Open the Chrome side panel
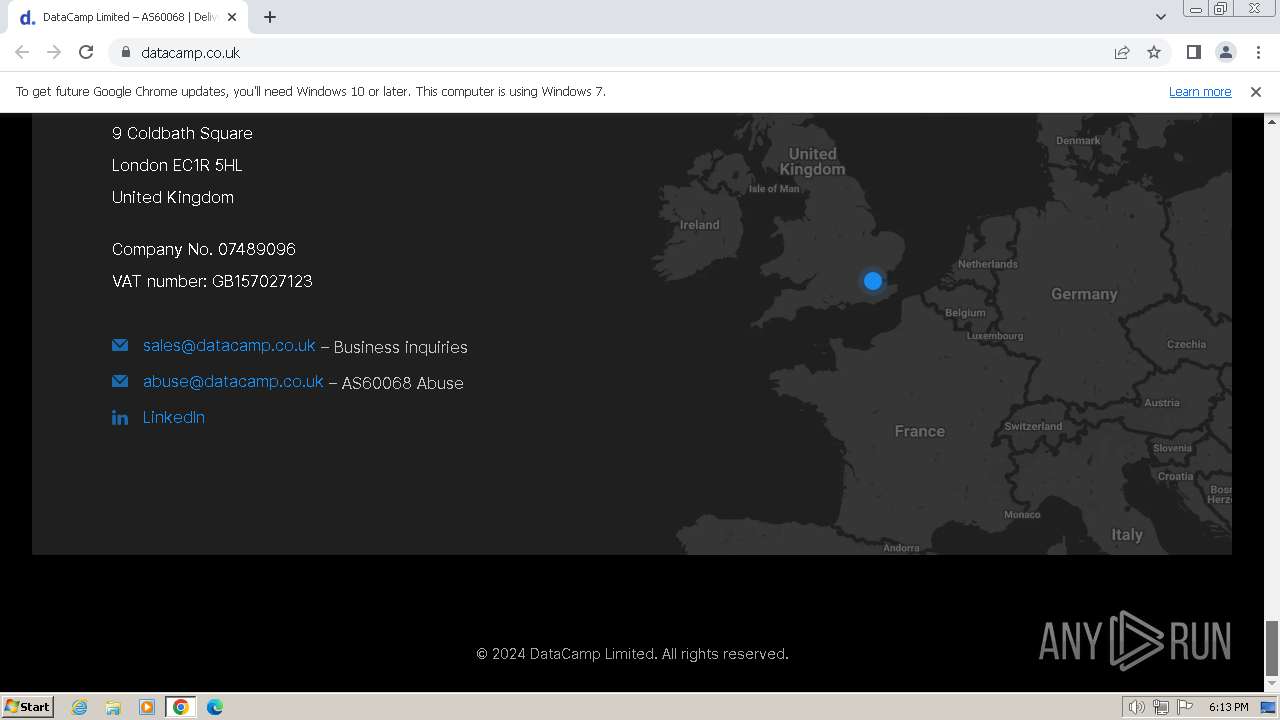This screenshot has height=720, width=1280. (1193, 52)
